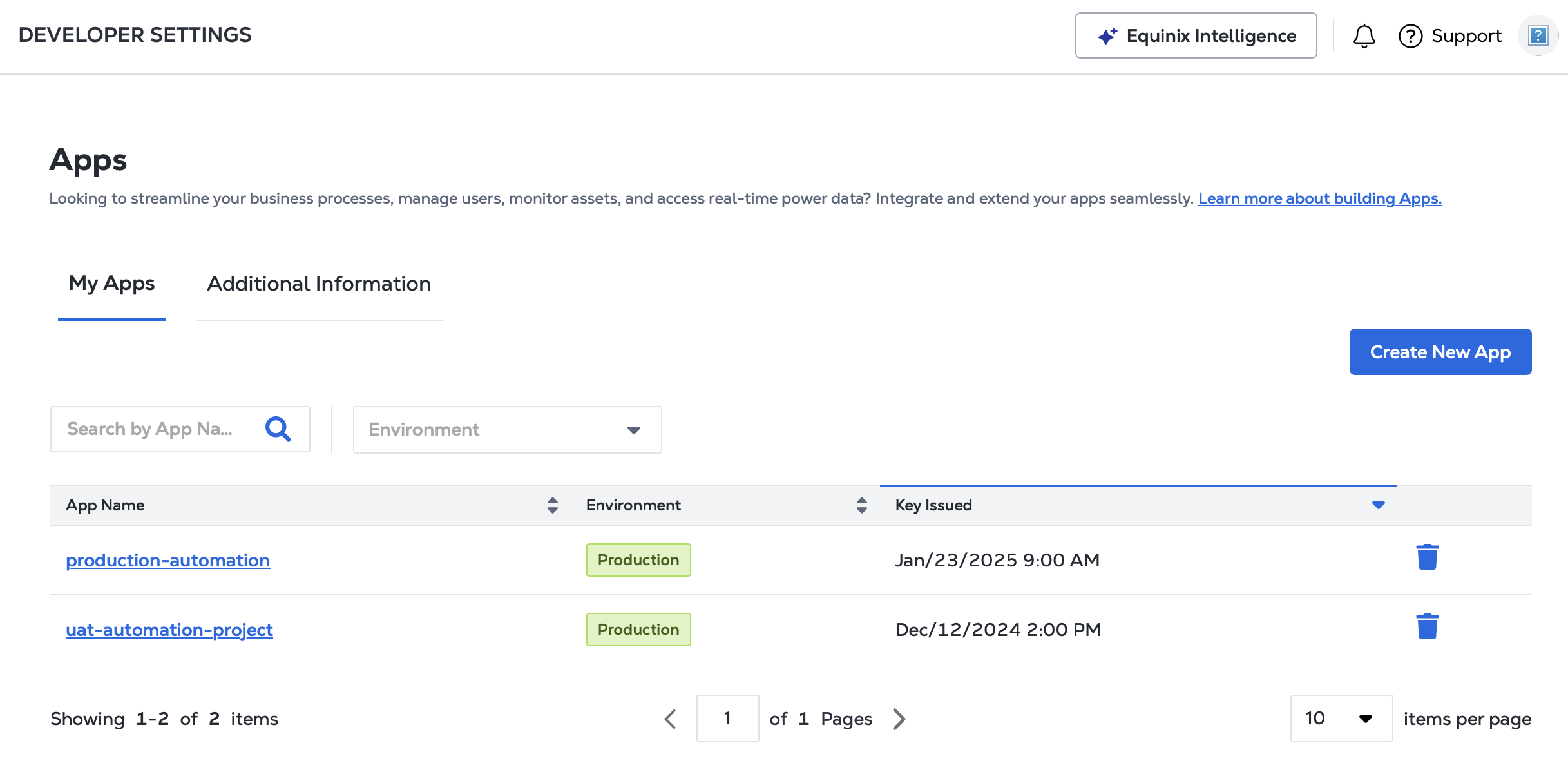Switch to Additional Information tab
This screenshot has height=772, width=1568.
319,284
